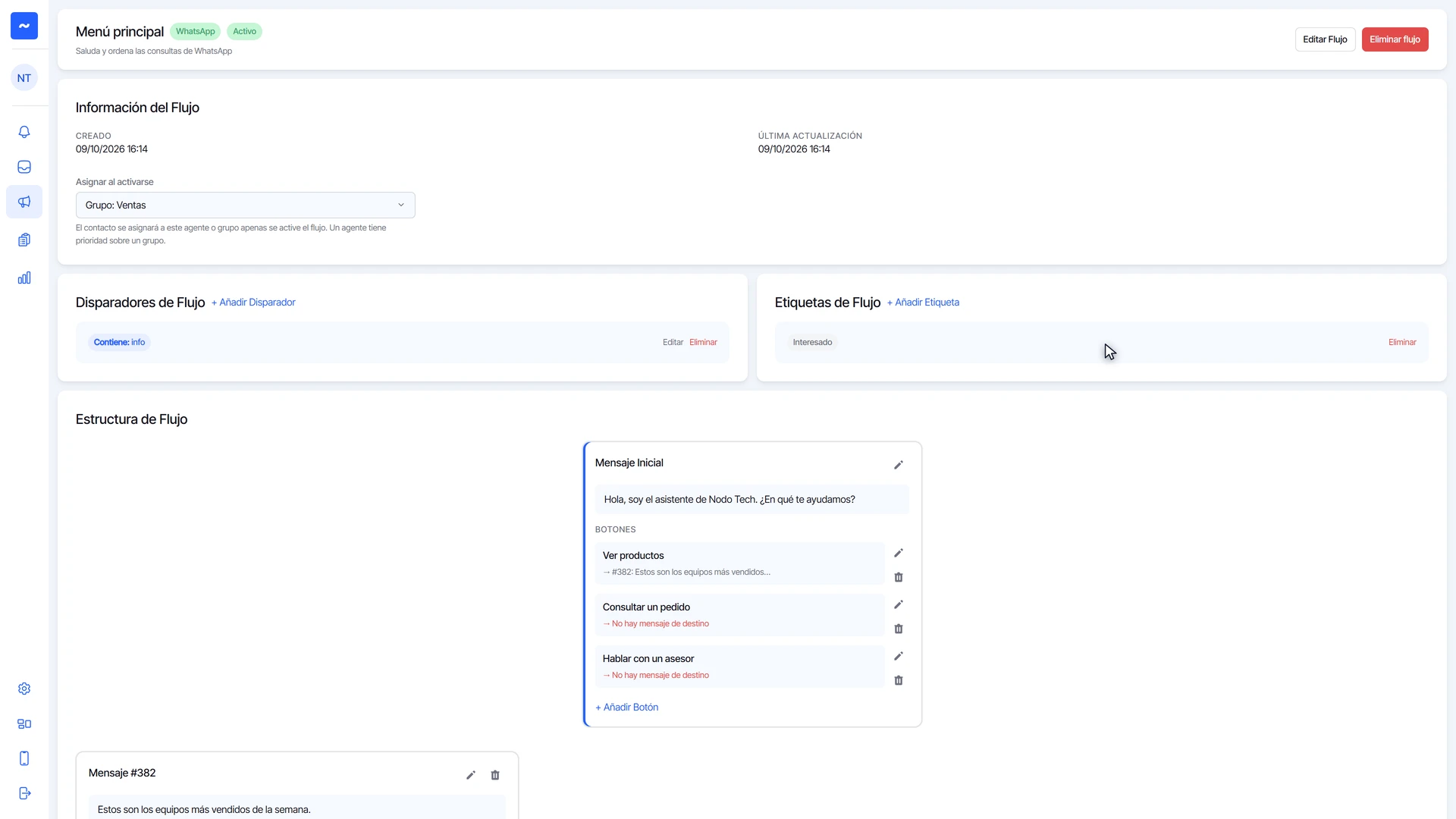
Task: Click the Añadir Botón link
Action: 626,708
